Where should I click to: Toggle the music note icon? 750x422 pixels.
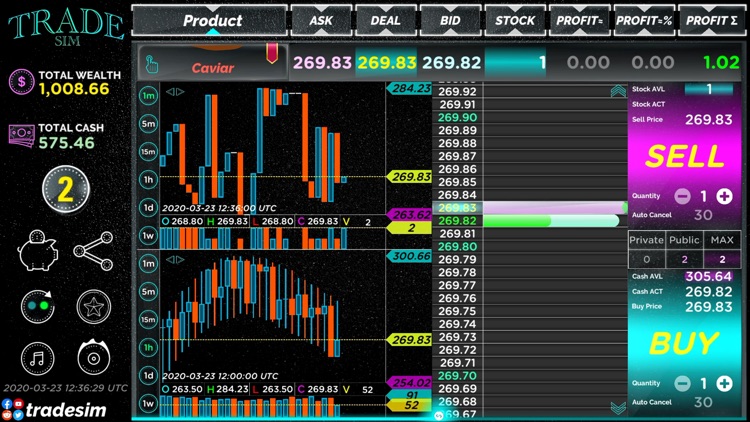(38, 358)
